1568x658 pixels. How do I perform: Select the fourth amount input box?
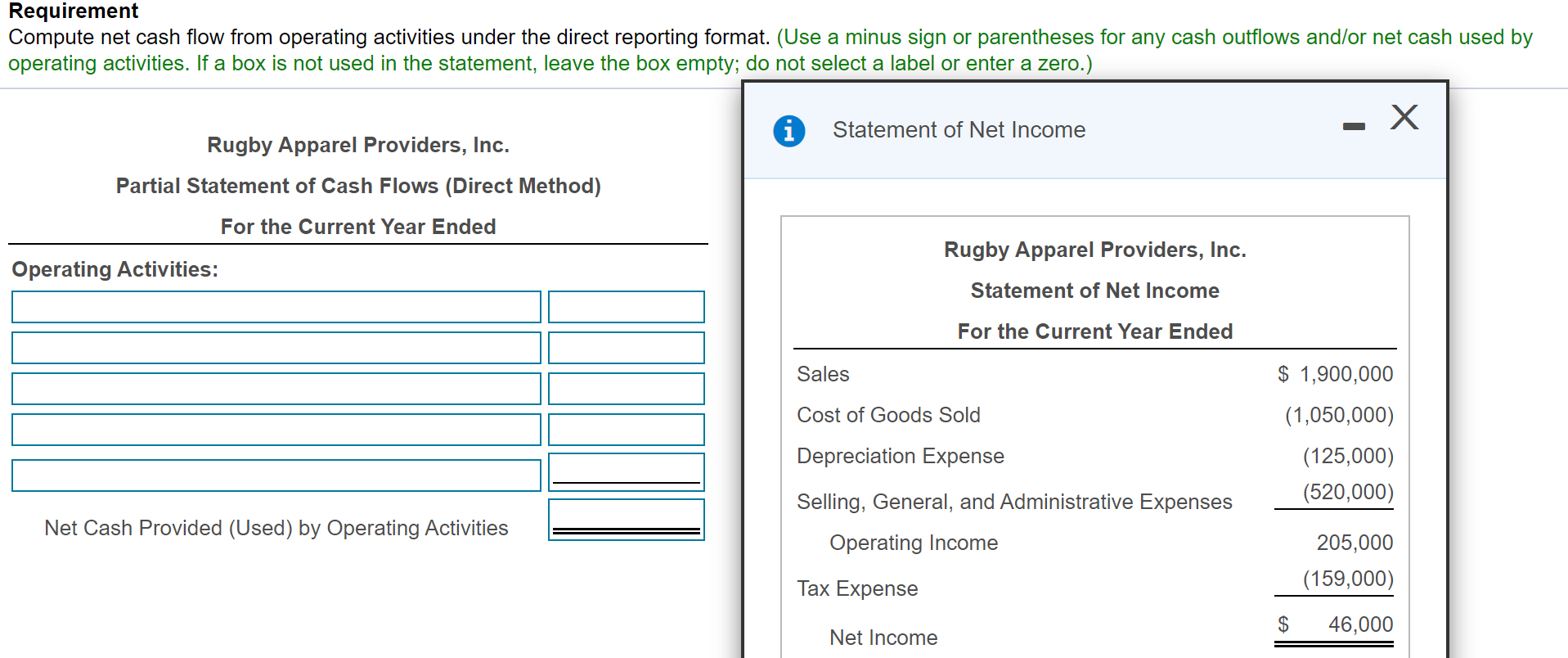click(626, 429)
